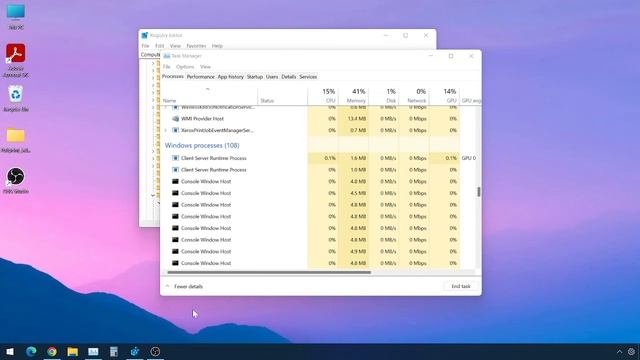Click the Task Manager title bar icon

coord(167,56)
